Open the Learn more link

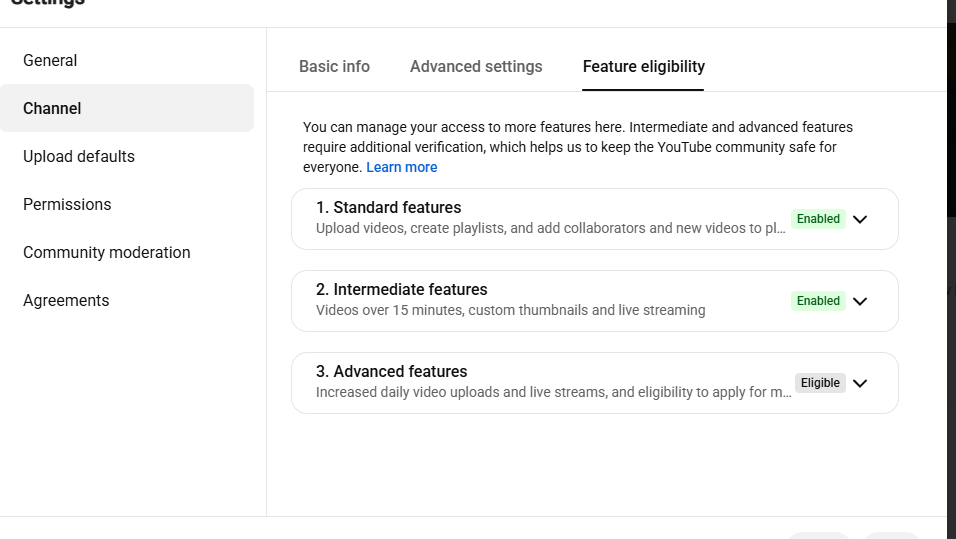(402, 167)
